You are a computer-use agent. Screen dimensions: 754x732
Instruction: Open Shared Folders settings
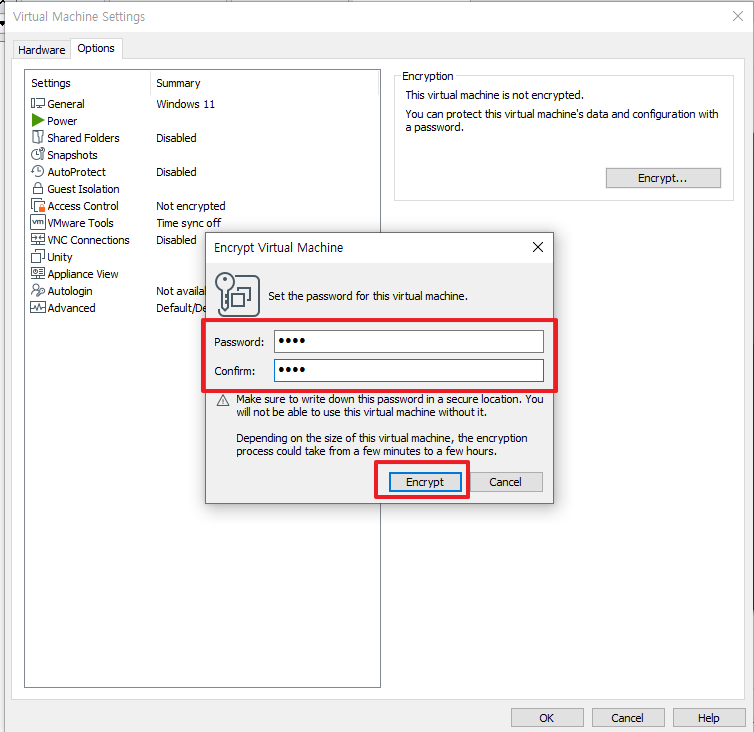(x=83, y=138)
